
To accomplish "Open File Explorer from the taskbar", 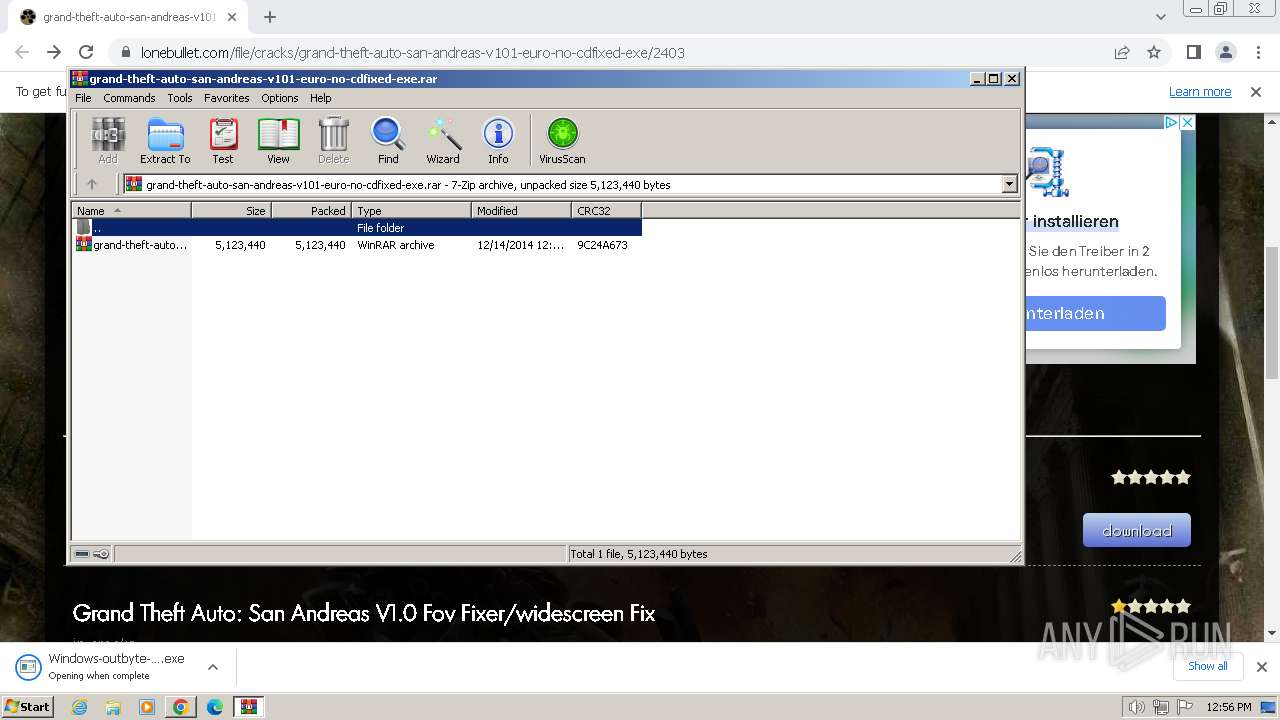I will click(x=113, y=706).
